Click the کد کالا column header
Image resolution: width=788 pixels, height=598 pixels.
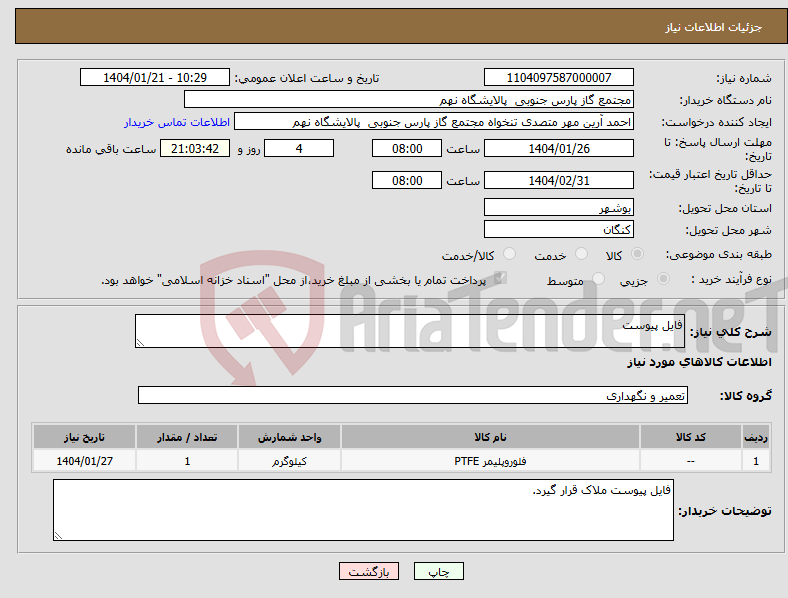pyautogui.click(x=691, y=437)
